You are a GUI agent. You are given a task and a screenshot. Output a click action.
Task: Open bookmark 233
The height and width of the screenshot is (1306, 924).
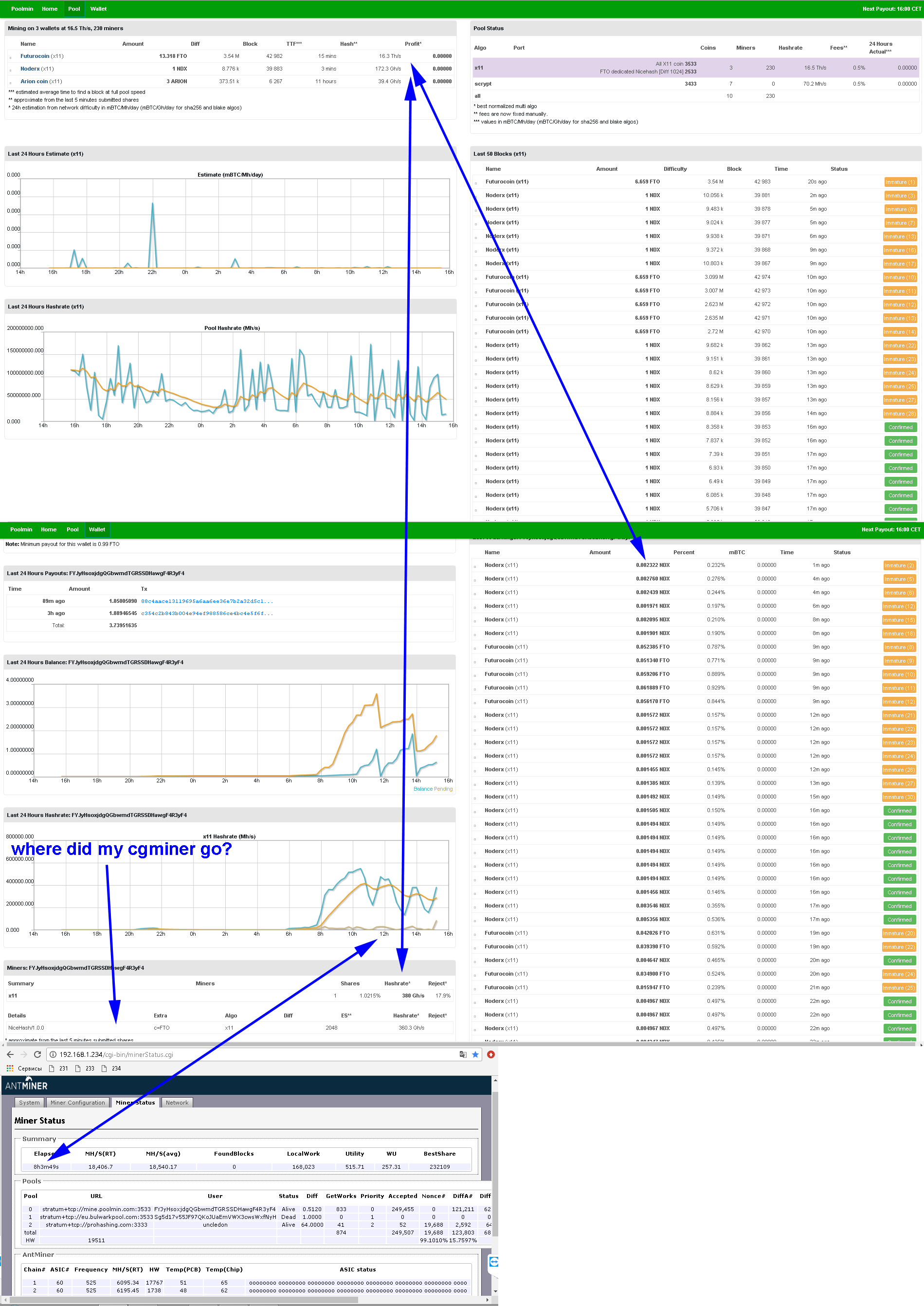pos(85,1068)
